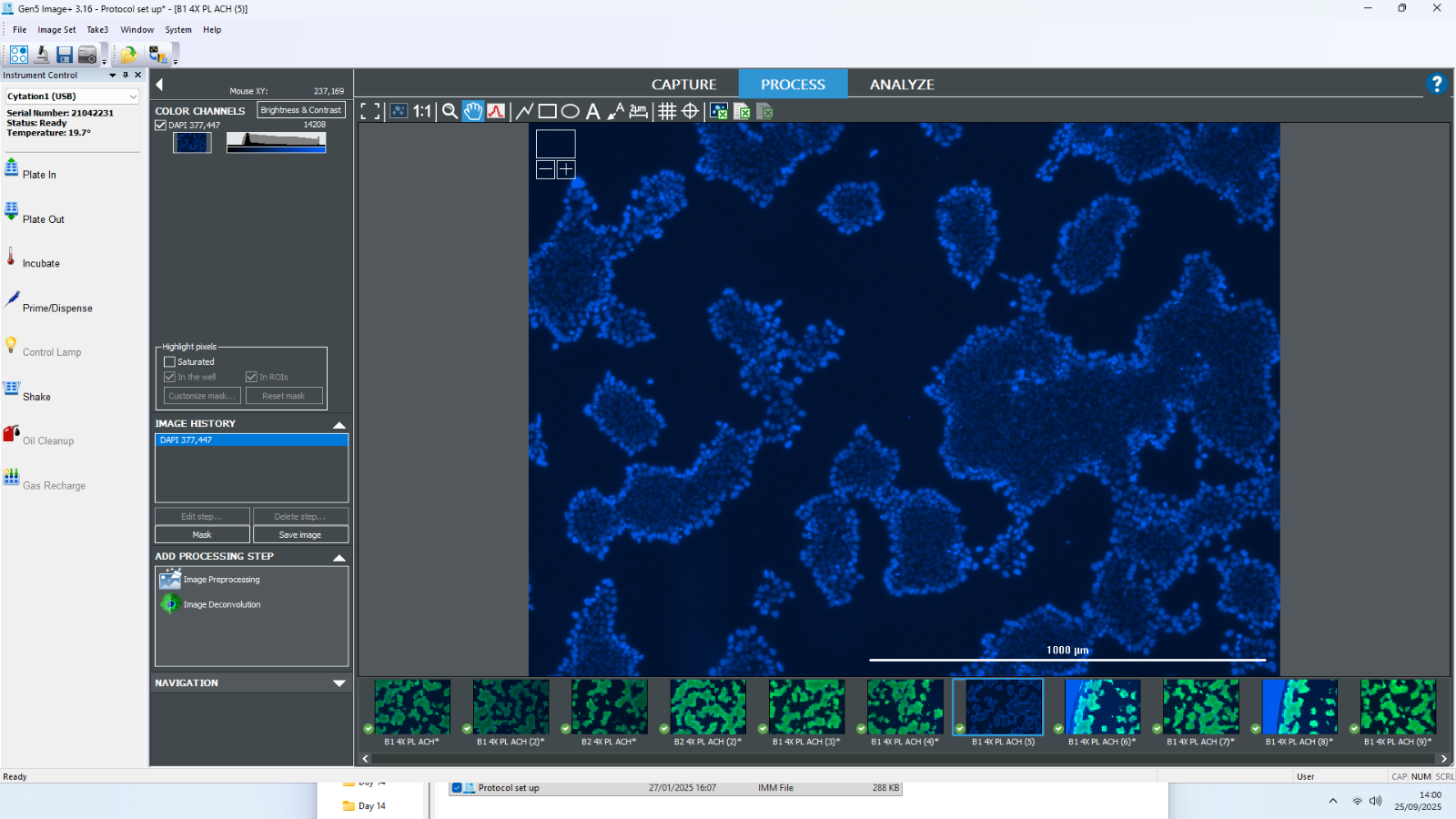
Task: Select the B1 4X PL ACH (6) thumbnail
Action: [1102, 707]
